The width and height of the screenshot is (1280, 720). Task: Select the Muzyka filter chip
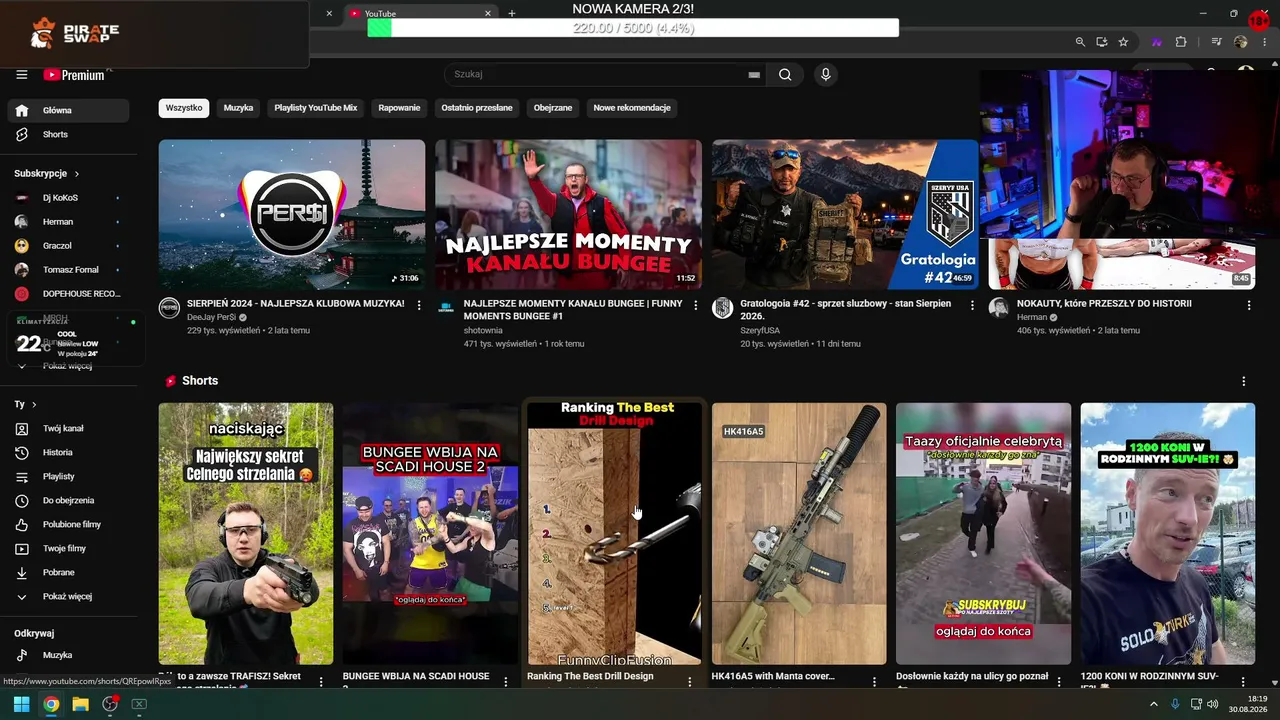click(x=238, y=108)
